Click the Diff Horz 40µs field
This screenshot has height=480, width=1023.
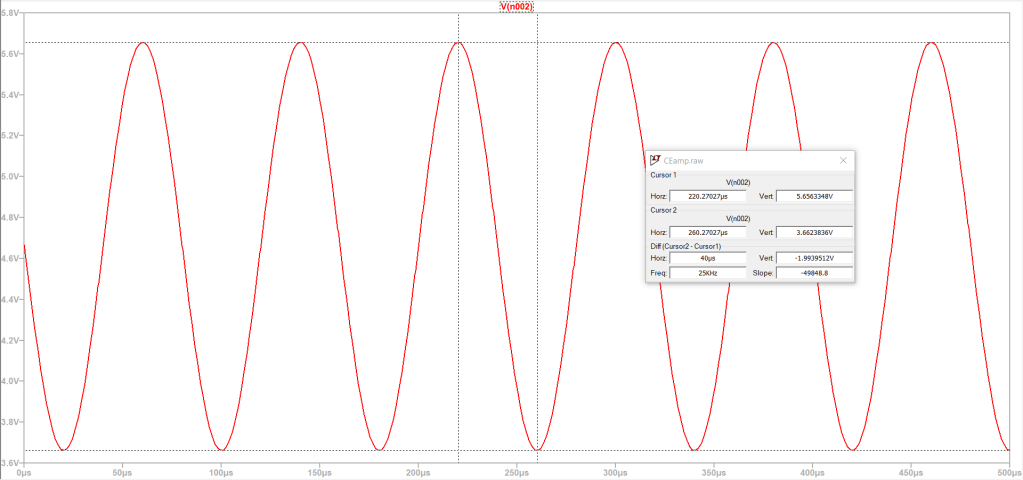coord(707,258)
